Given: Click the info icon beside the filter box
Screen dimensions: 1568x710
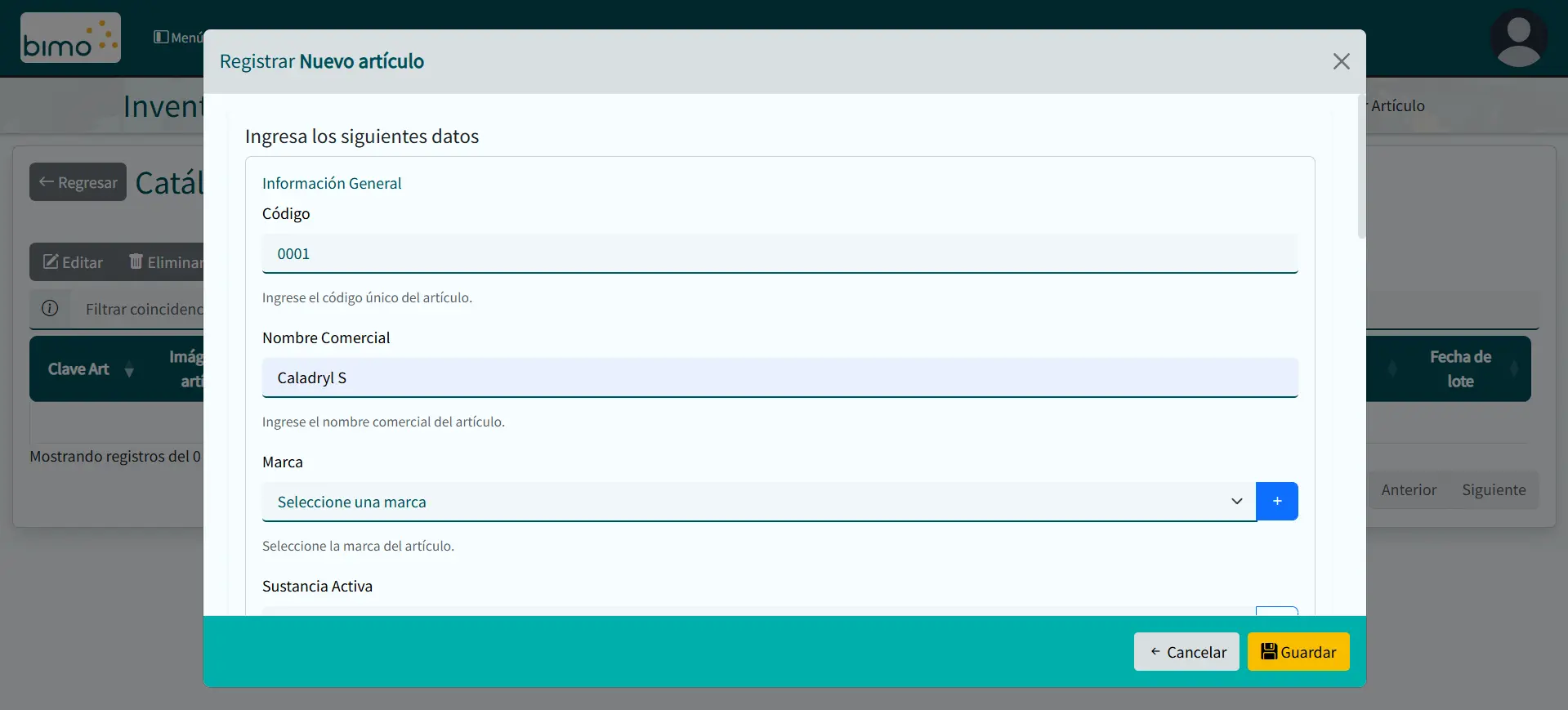Looking at the screenshot, I should (x=50, y=308).
